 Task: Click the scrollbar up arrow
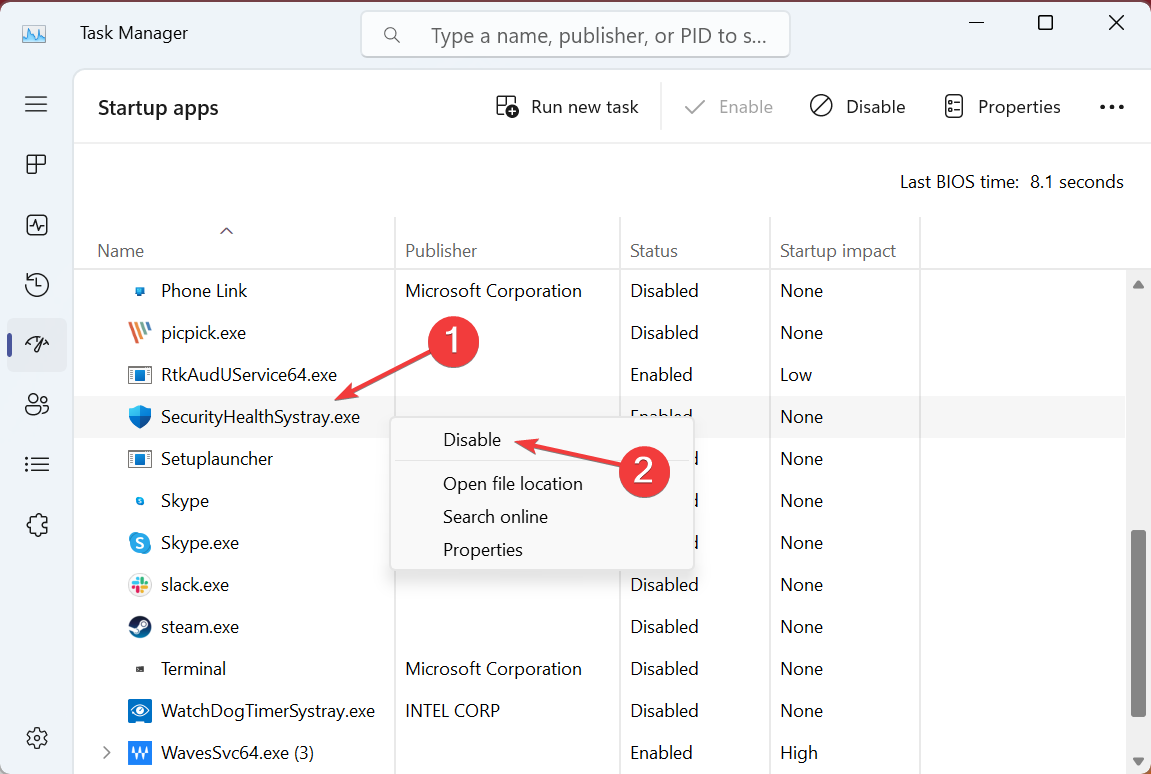tap(1139, 285)
